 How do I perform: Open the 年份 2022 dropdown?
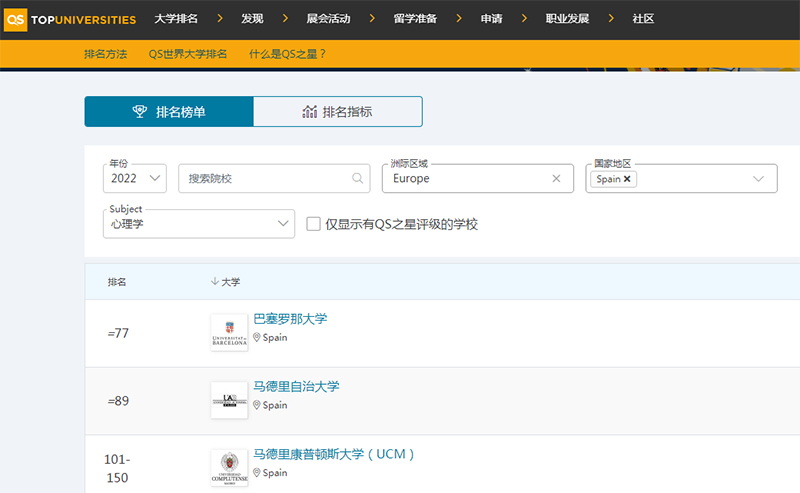pyautogui.click(x=135, y=178)
